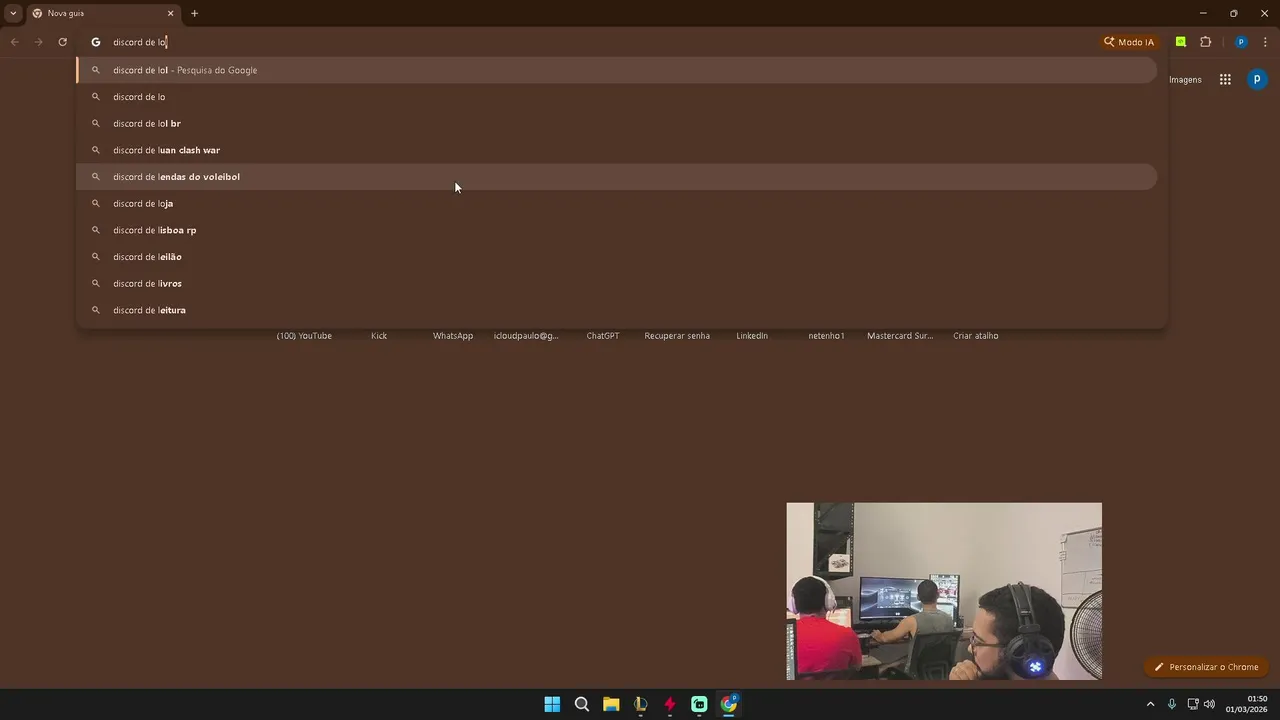This screenshot has height=720, width=1280.
Task: Open the WhatsApp shortcut
Action: pyautogui.click(x=453, y=336)
